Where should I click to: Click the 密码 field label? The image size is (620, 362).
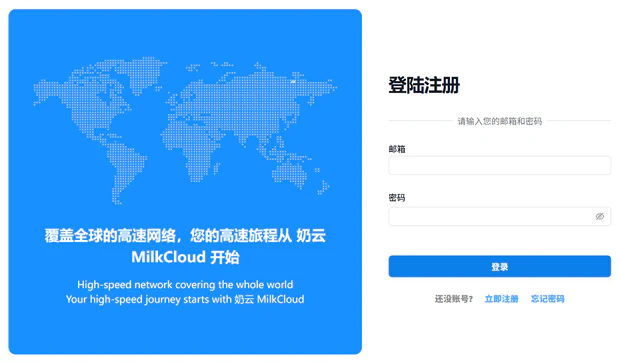coord(397,198)
